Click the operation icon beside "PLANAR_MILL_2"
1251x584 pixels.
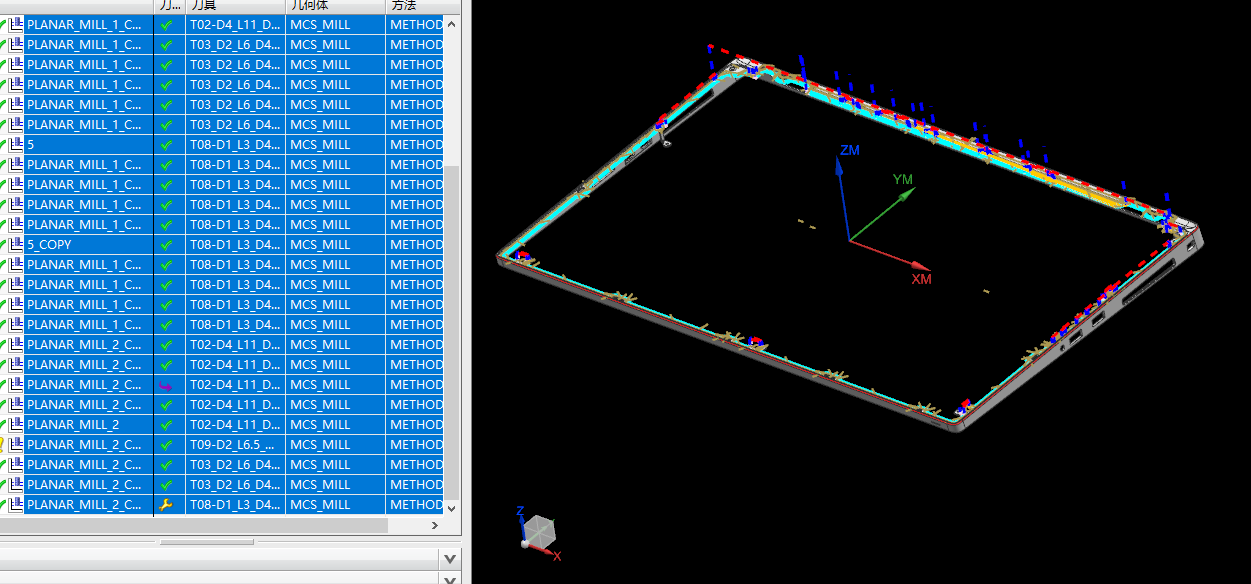(x=16, y=424)
